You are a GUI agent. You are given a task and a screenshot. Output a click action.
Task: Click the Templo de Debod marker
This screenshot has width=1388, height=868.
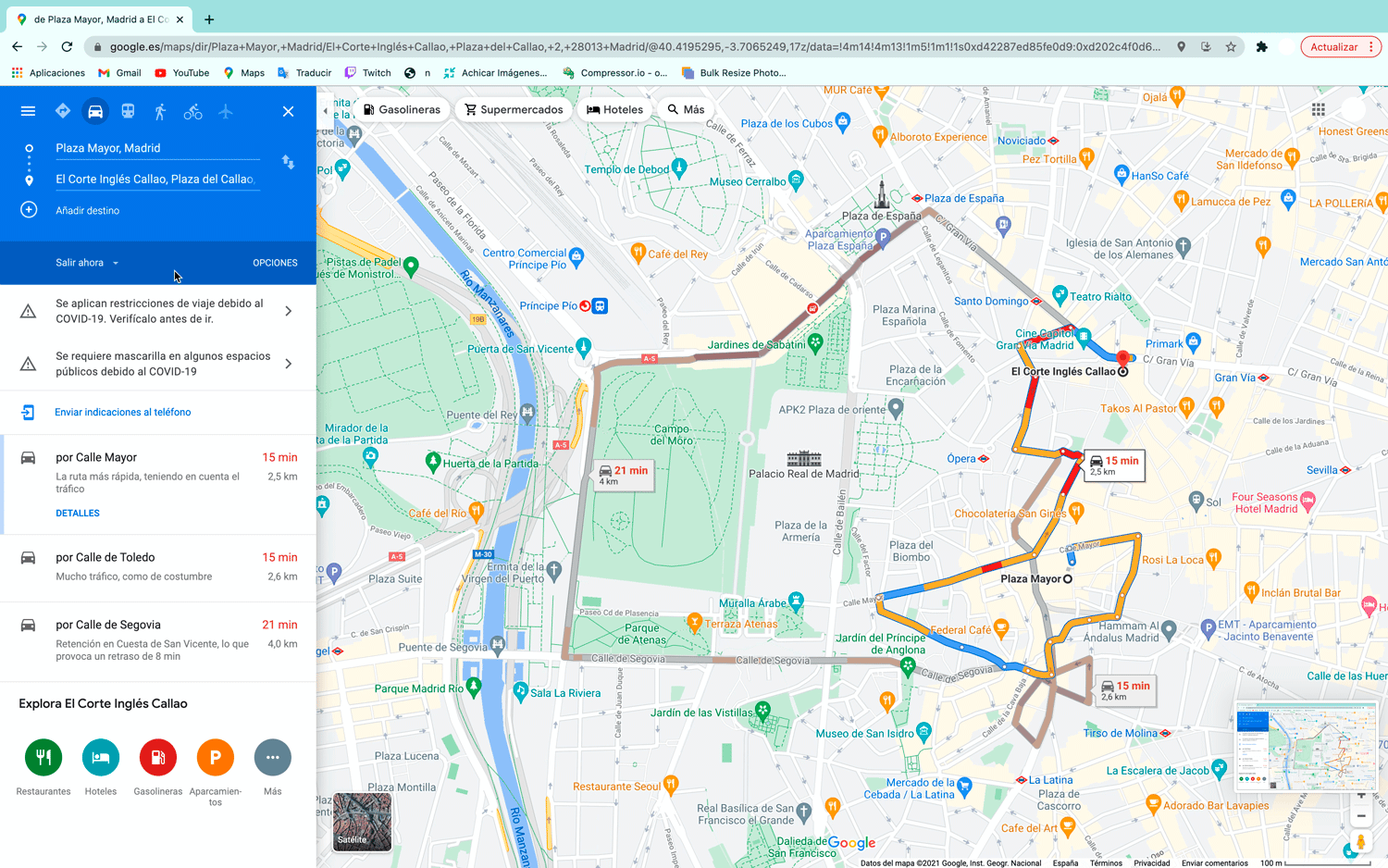pos(679,167)
